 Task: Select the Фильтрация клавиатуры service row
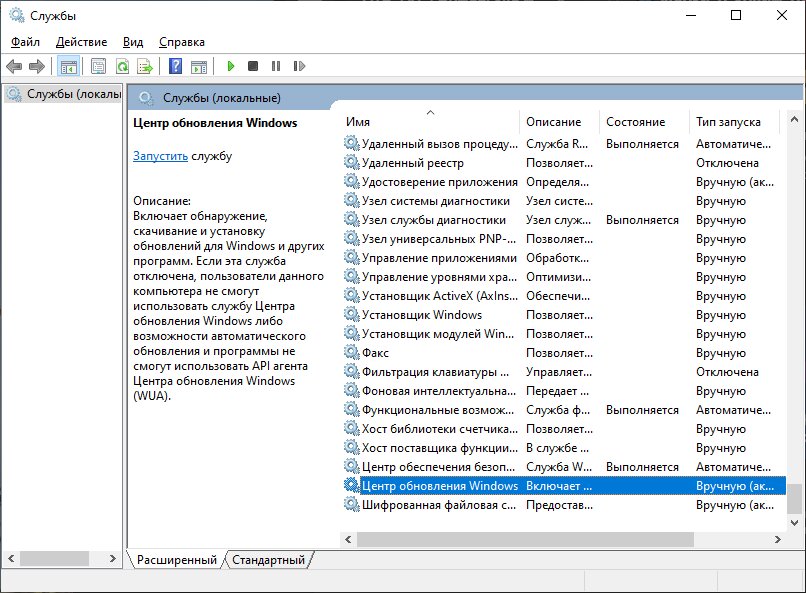click(564, 372)
